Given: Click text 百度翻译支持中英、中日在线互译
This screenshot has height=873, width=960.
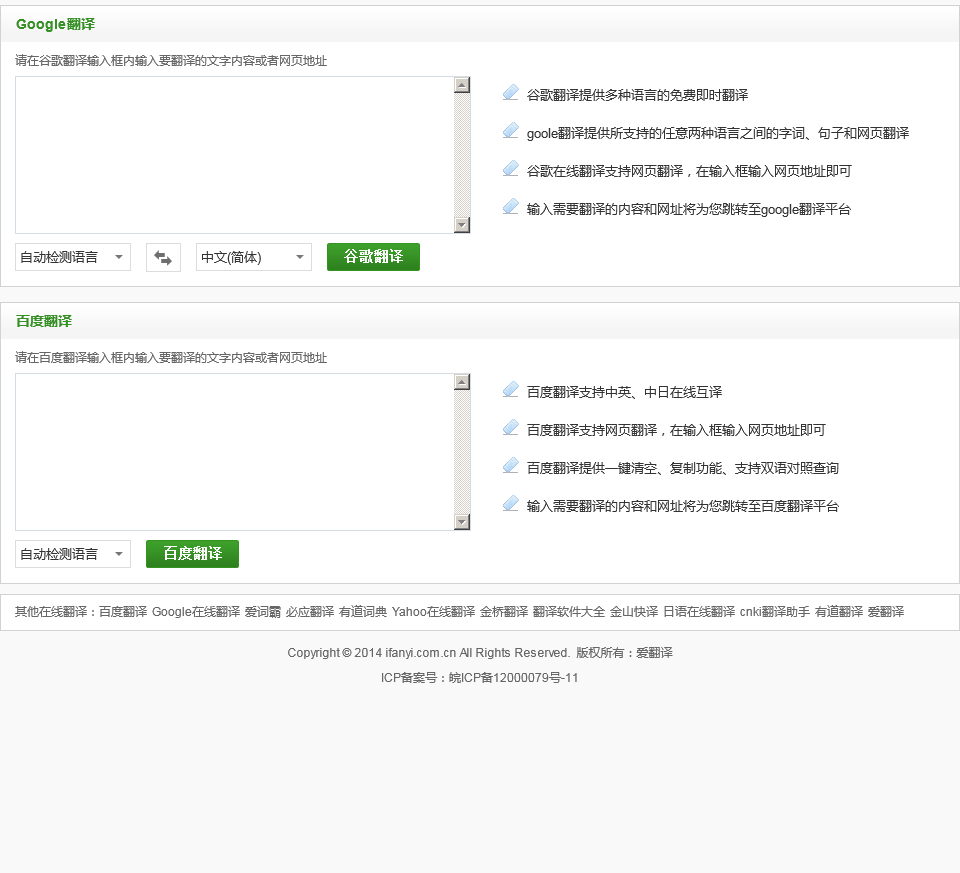Looking at the screenshot, I should (x=624, y=392).
